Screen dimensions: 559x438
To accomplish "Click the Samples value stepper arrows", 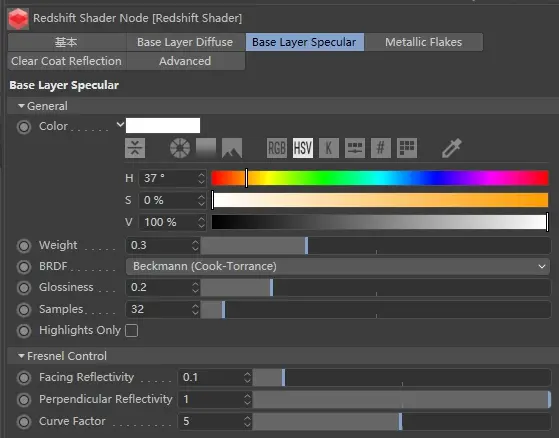I will pos(195,309).
